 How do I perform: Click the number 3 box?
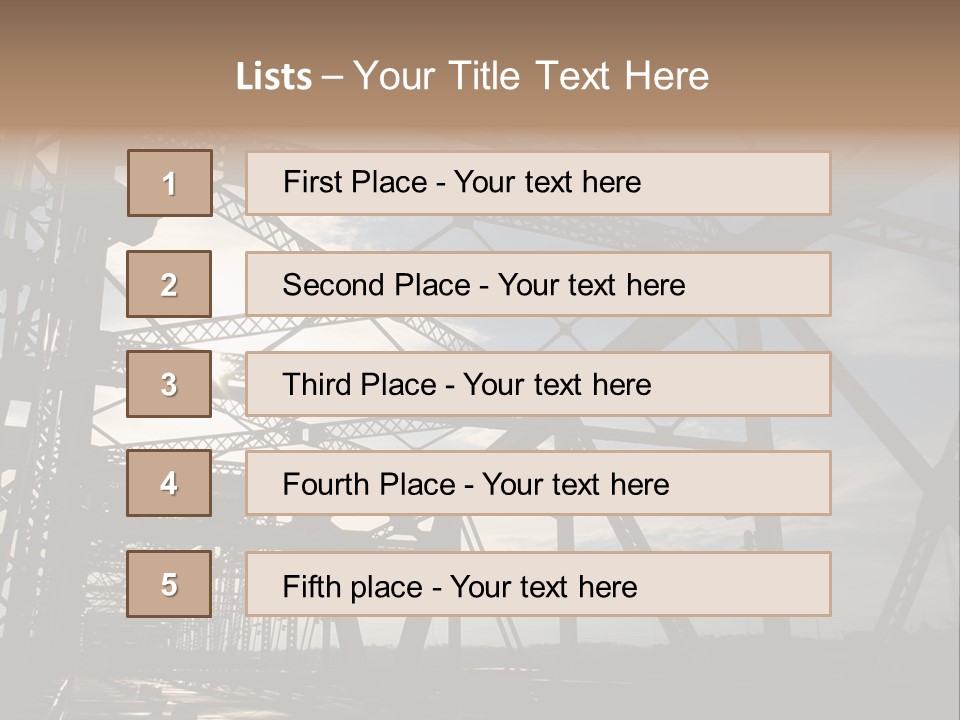[169, 384]
